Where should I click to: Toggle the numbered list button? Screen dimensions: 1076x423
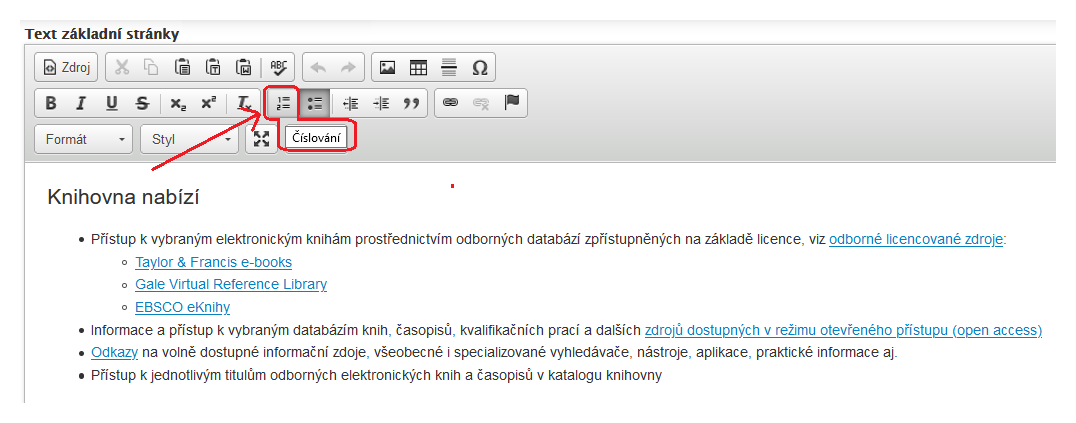[283, 103]
